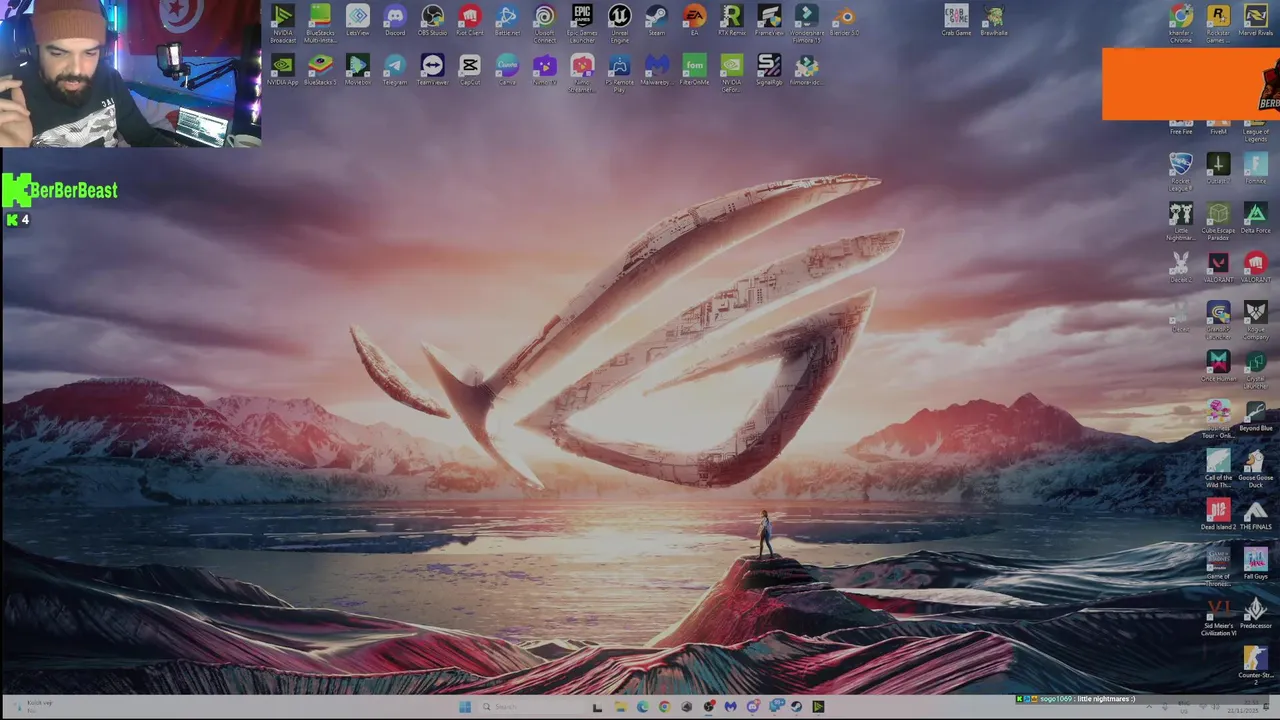Launch CapCut desktop shortcut
Viewport: 1280px width, 720px height.
pos(470,70)
